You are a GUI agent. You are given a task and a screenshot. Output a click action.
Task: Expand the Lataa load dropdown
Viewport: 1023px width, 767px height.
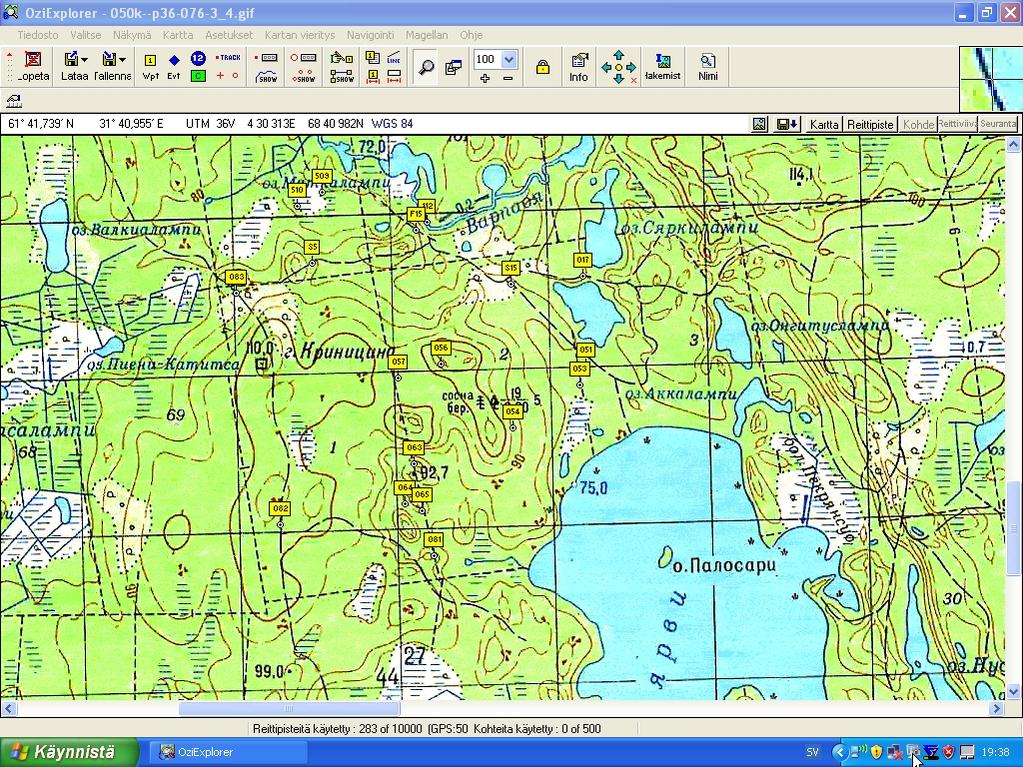click(x=85, y=60)
